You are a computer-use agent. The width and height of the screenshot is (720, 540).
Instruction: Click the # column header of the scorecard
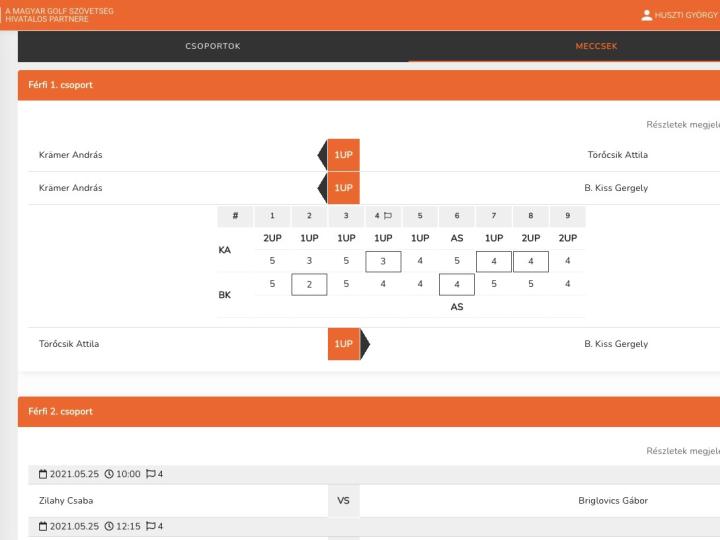235,216
